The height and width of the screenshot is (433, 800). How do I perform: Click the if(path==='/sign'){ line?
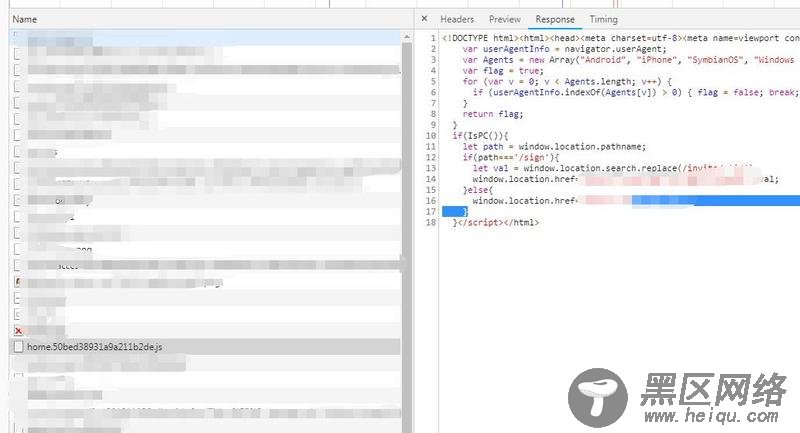tap(510, 158)
